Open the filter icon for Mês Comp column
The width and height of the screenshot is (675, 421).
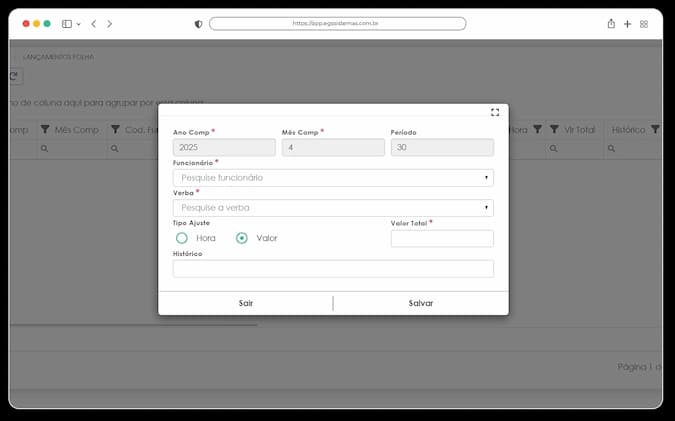[x=45, y=129]
